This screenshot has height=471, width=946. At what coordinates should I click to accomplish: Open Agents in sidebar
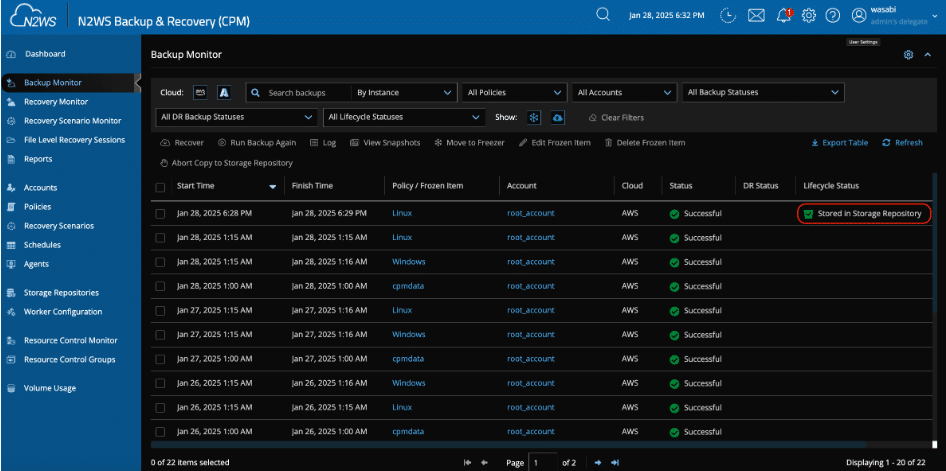coord(36,264)
